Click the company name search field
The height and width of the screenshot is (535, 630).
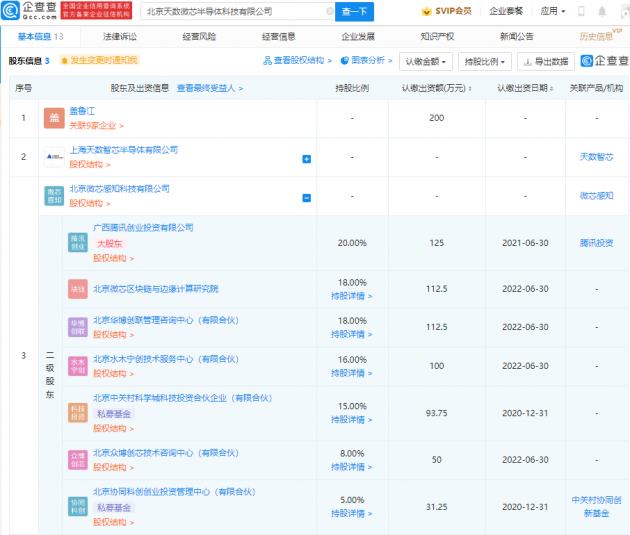pyautogui.click(x=230, y=12)
